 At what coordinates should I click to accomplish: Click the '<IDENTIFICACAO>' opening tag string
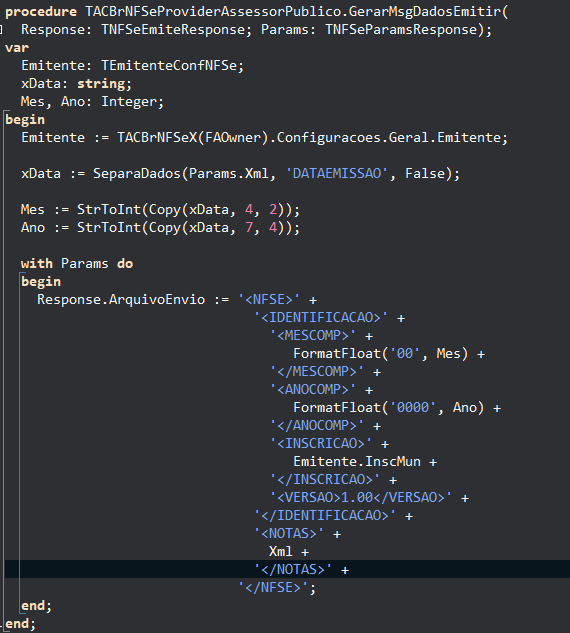click(321, 317)
